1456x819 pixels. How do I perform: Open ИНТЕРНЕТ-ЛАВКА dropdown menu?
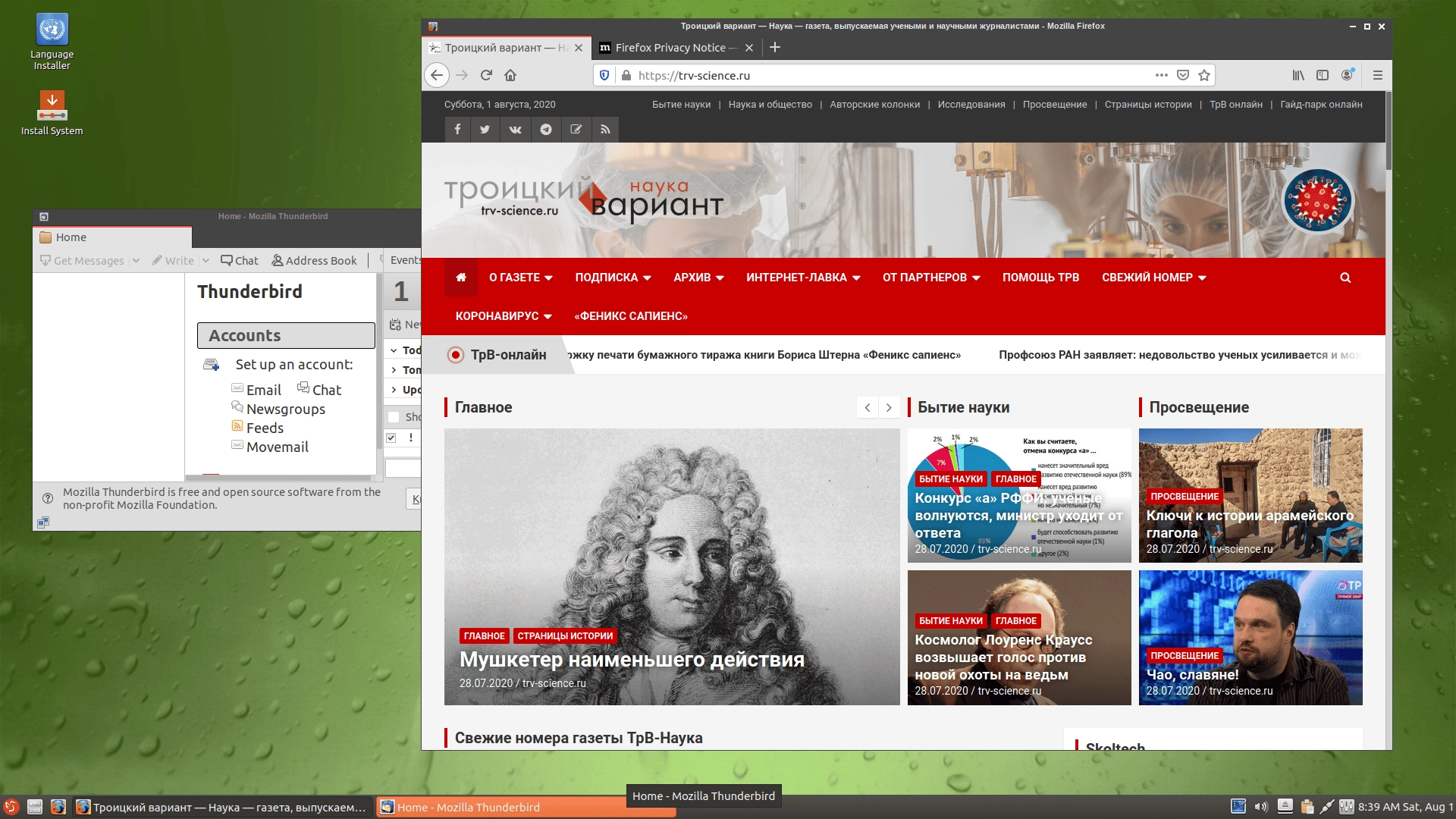[803, 278]
